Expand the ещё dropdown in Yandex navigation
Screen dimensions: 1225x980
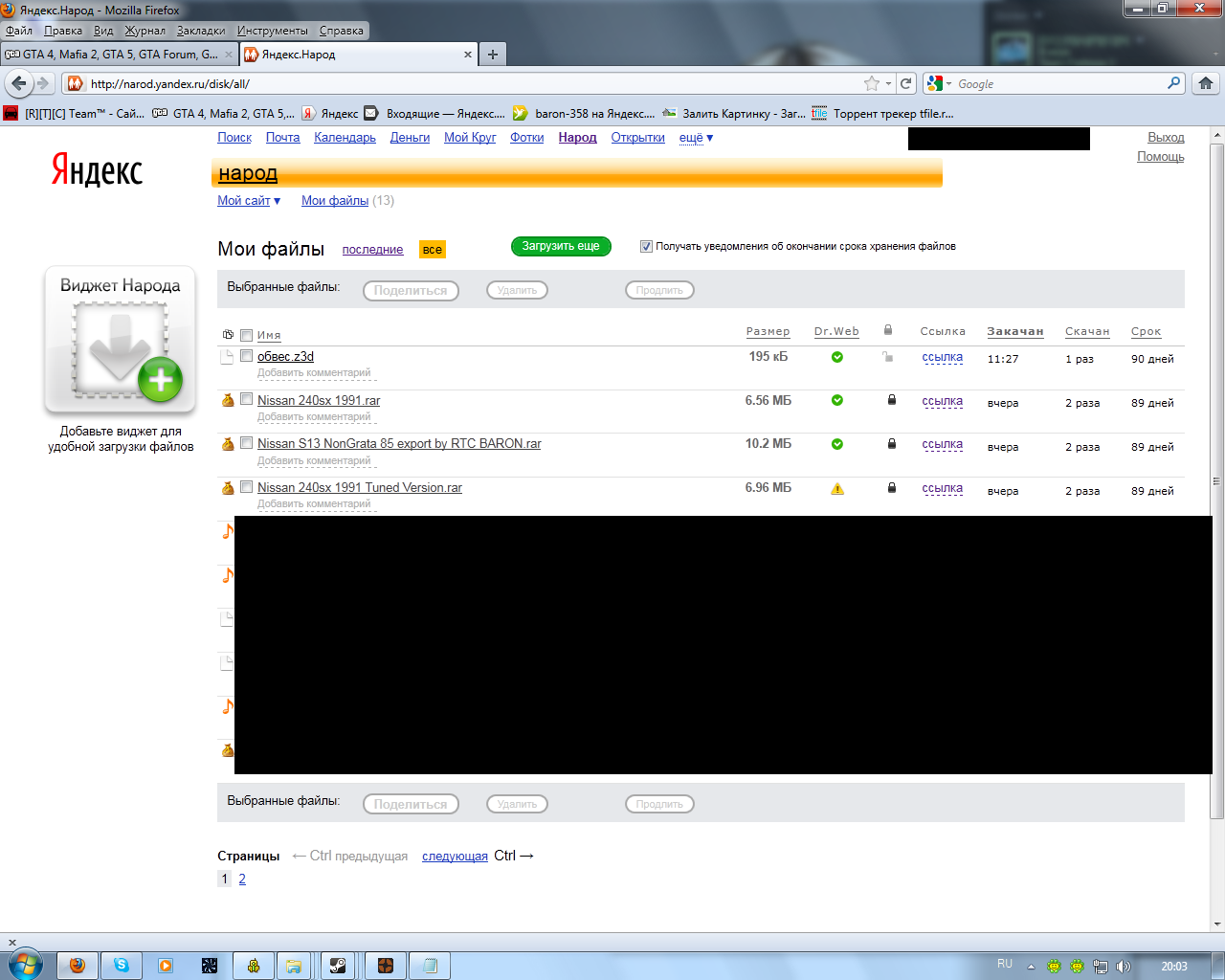coord(697,138)
